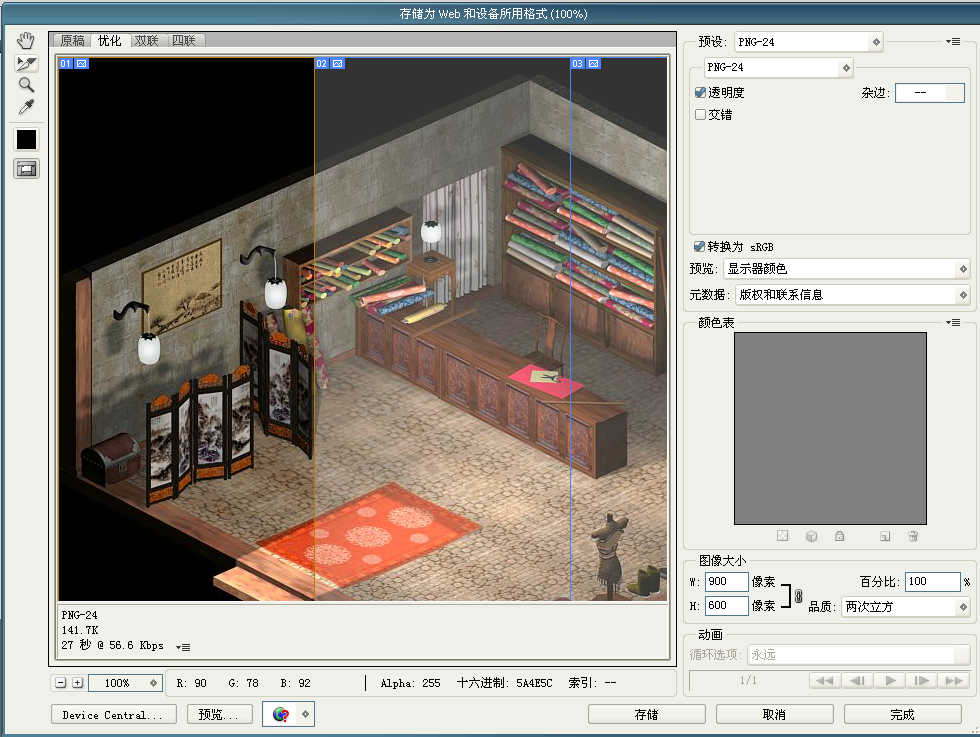
Task: Open the 100% zoom level dropdown
Action: [x=125, y=683]
